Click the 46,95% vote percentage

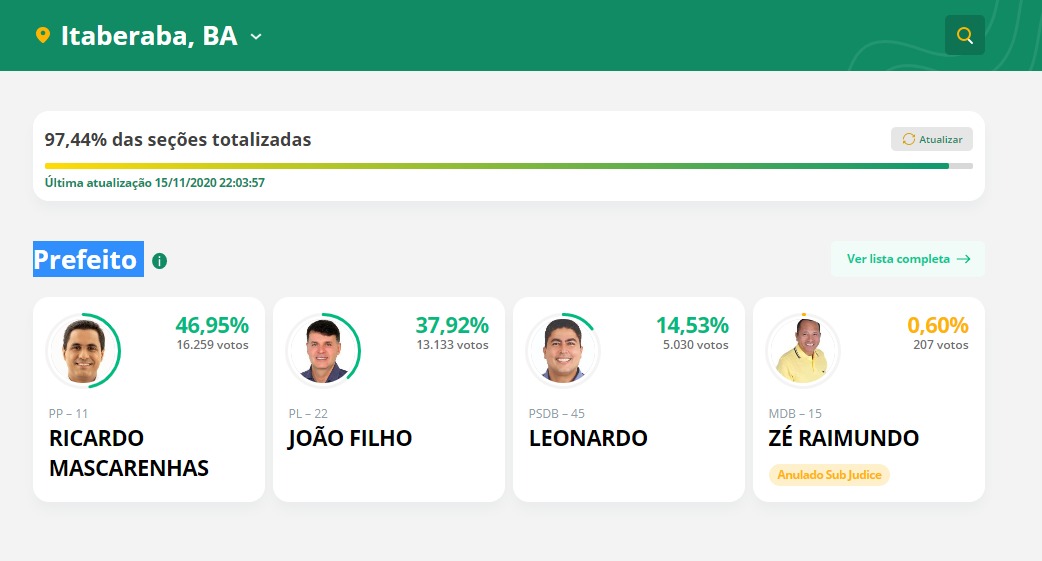(212, 325)
